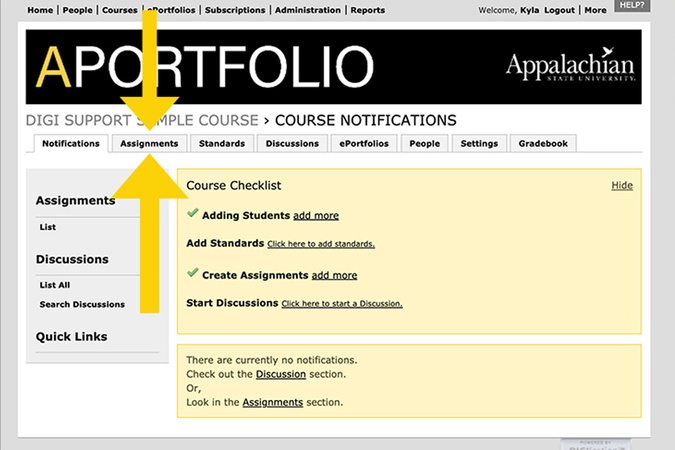
Task: Click the HELP? button
Action: [x=632, y=5]
